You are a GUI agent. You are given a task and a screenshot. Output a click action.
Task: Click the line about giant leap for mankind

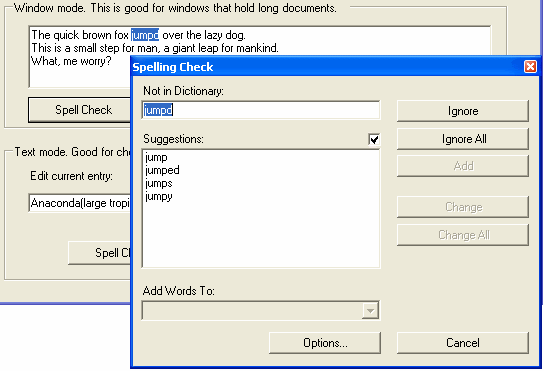click(155, 48)
